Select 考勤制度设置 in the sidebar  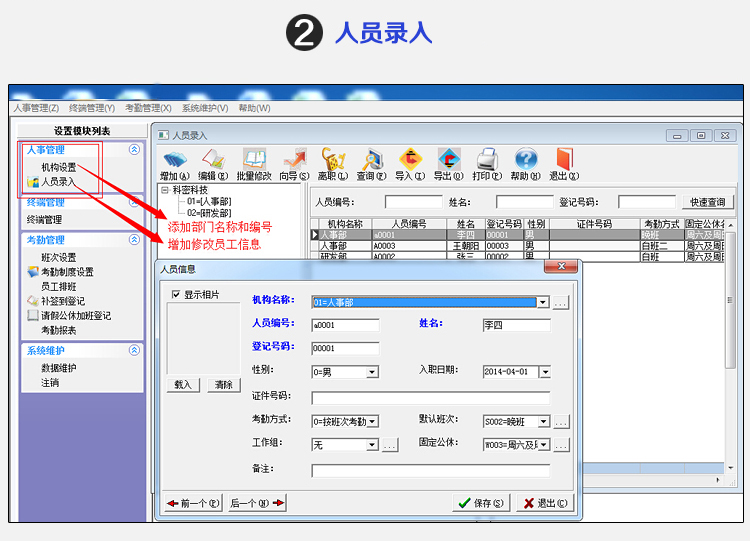pyautogui.click(x=67, y=272)
